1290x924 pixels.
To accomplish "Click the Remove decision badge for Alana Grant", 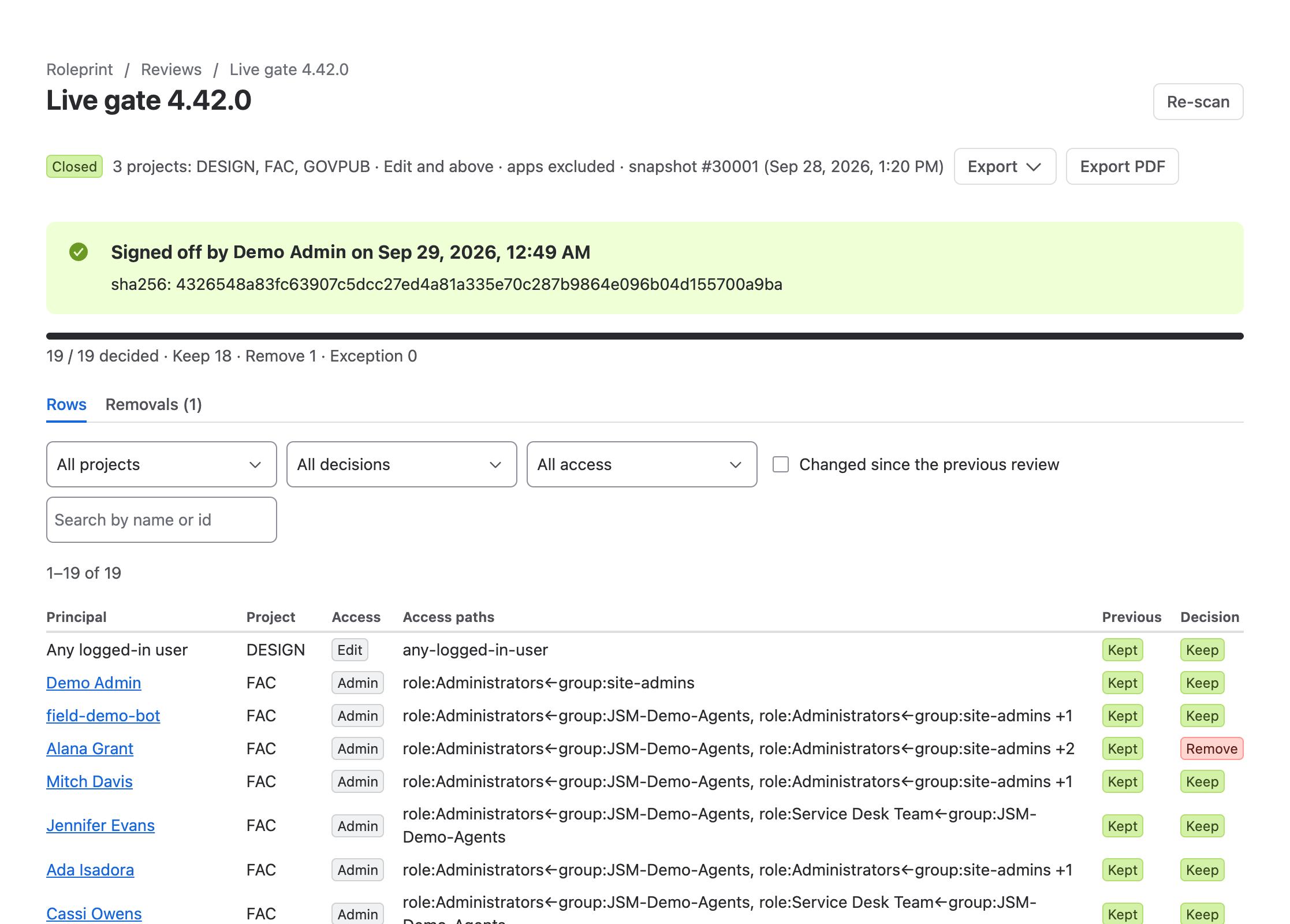I will 1211,748.
